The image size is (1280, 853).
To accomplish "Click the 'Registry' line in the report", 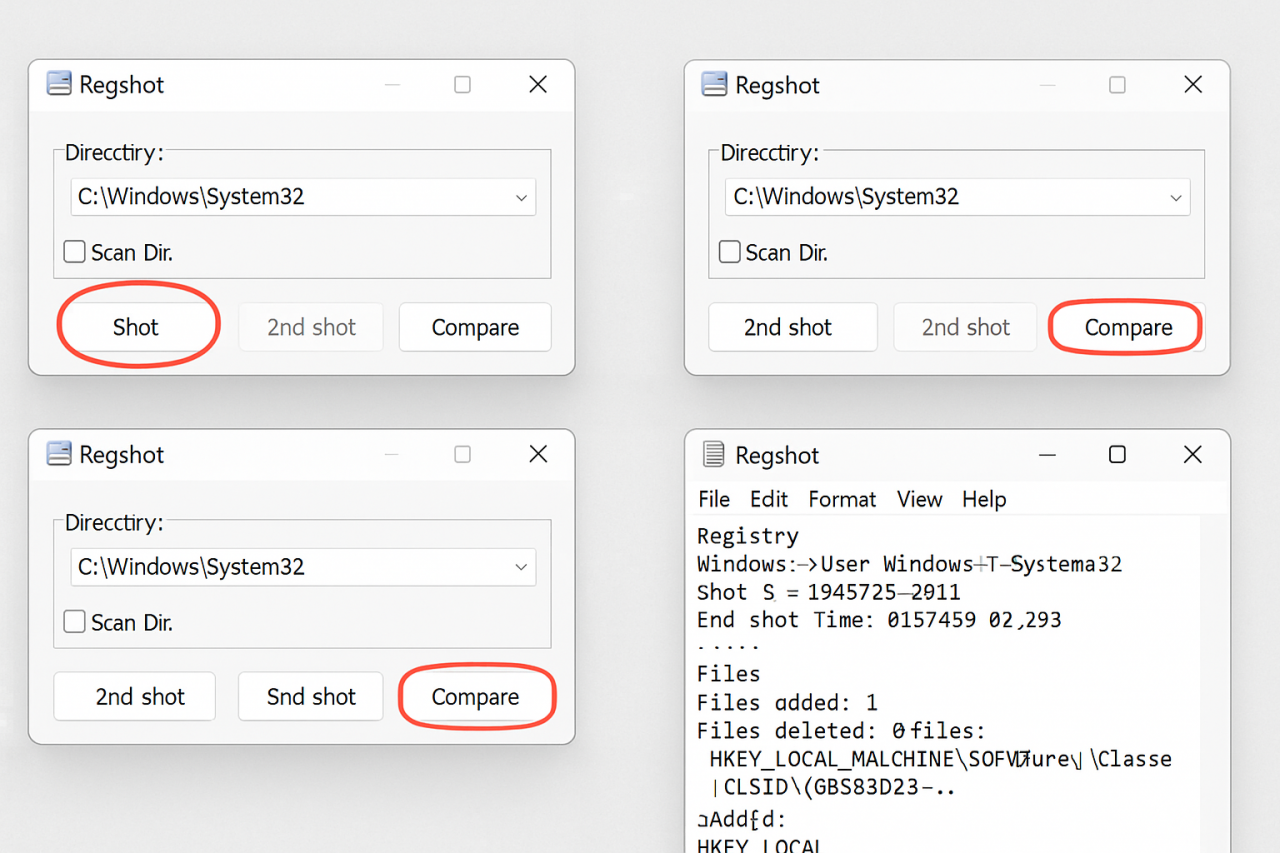I will (x=748, y=536).
